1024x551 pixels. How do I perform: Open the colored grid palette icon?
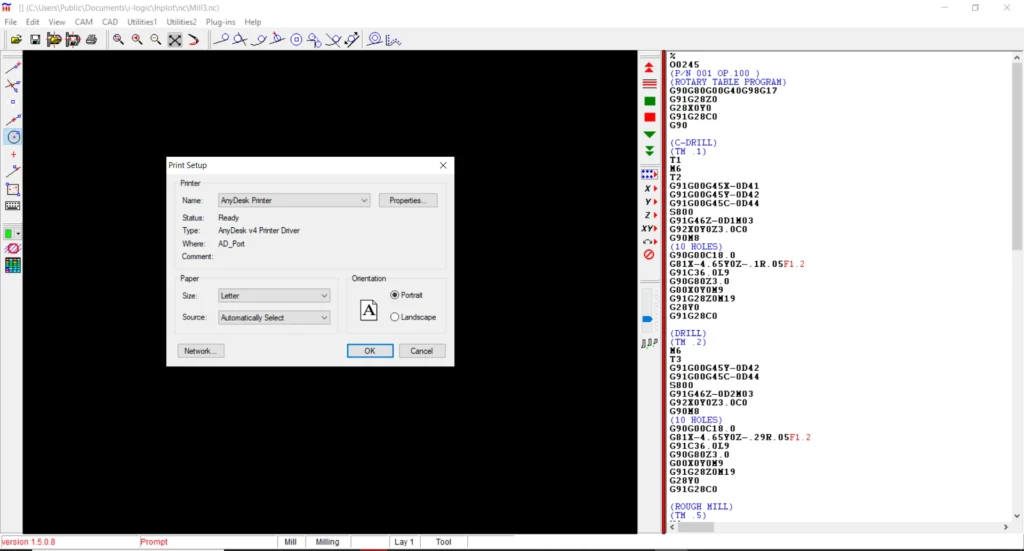(12, 265)
